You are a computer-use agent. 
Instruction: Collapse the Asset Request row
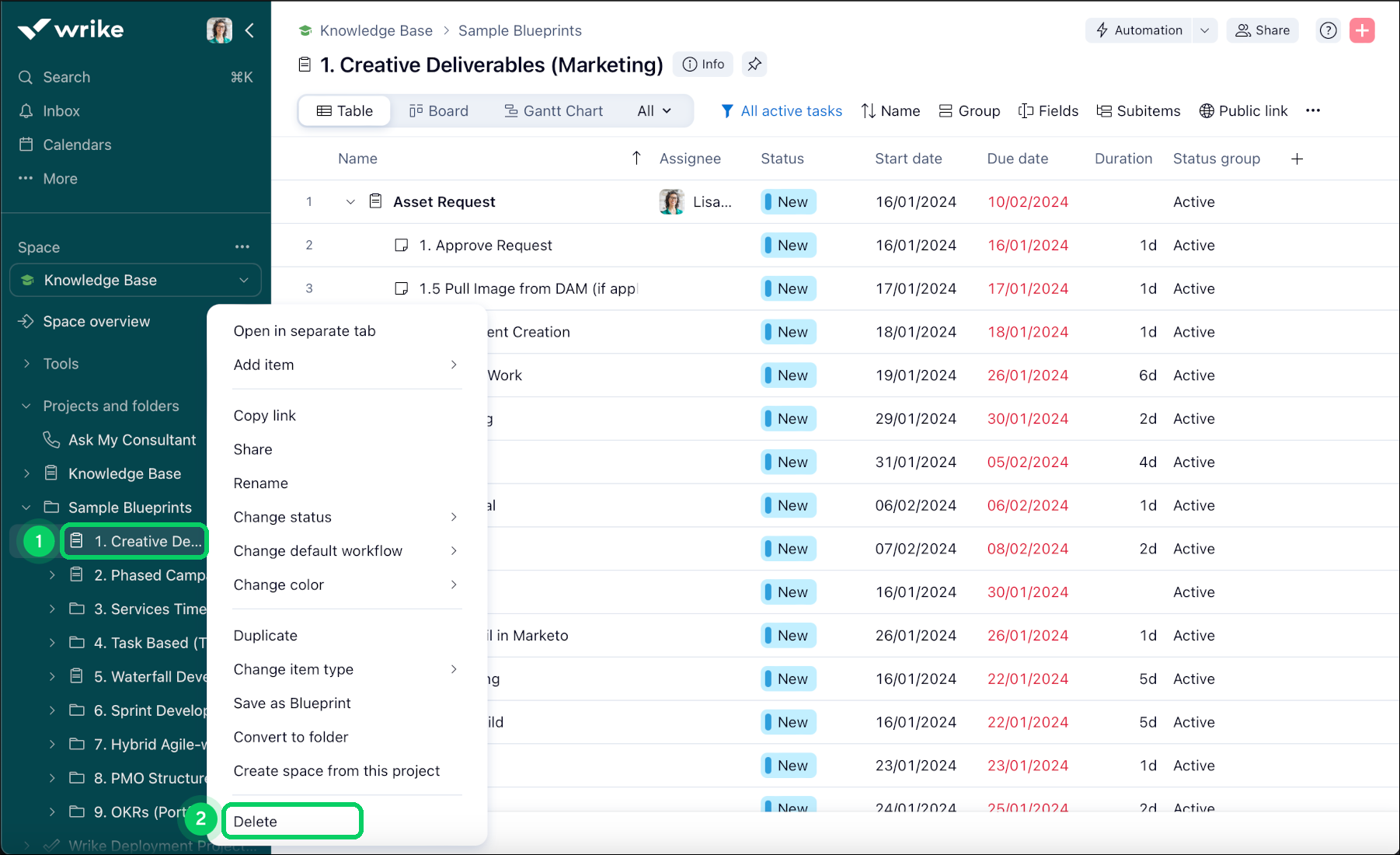point(350,202)
